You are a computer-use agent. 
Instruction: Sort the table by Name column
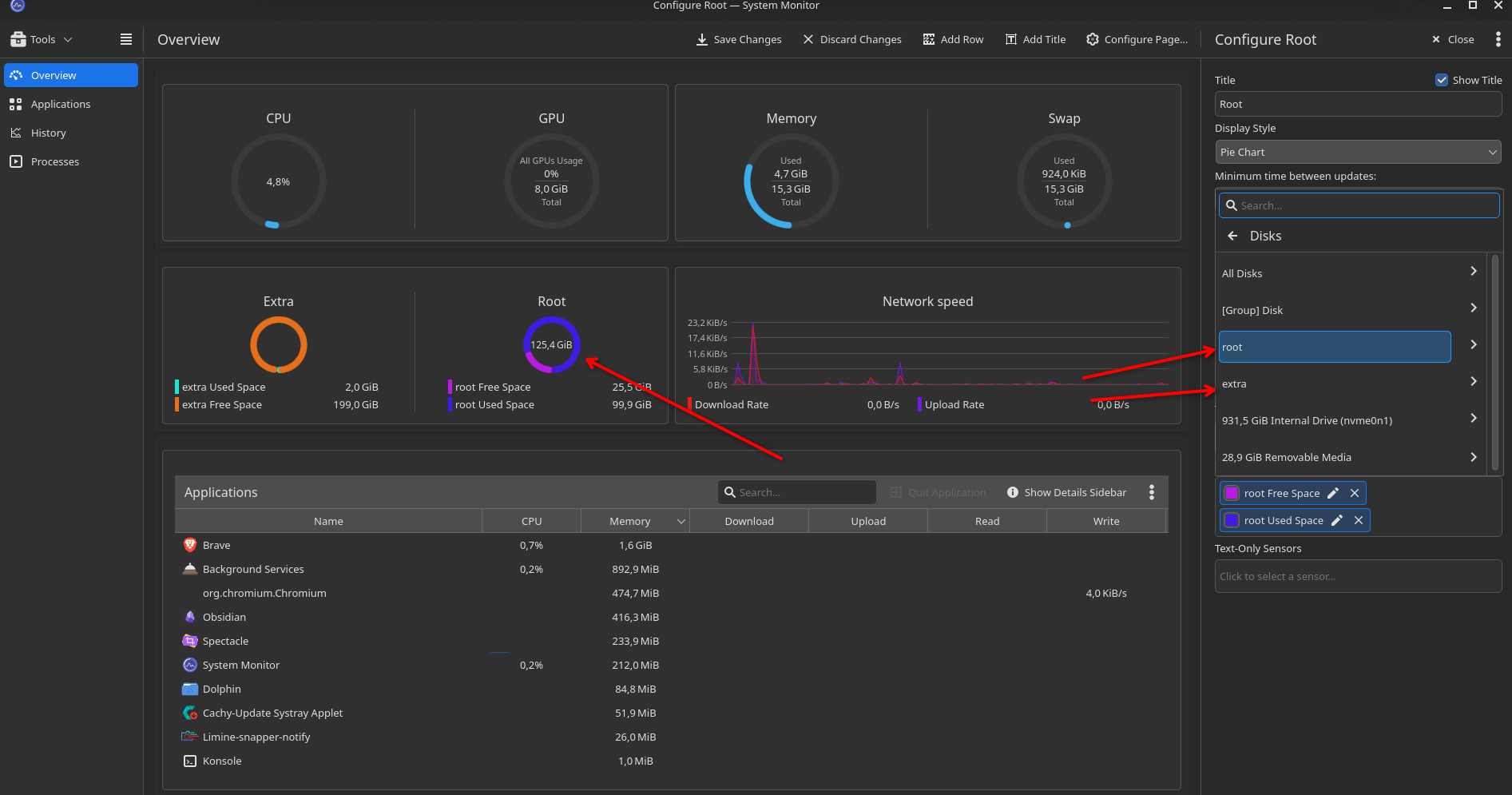[328, 521]
